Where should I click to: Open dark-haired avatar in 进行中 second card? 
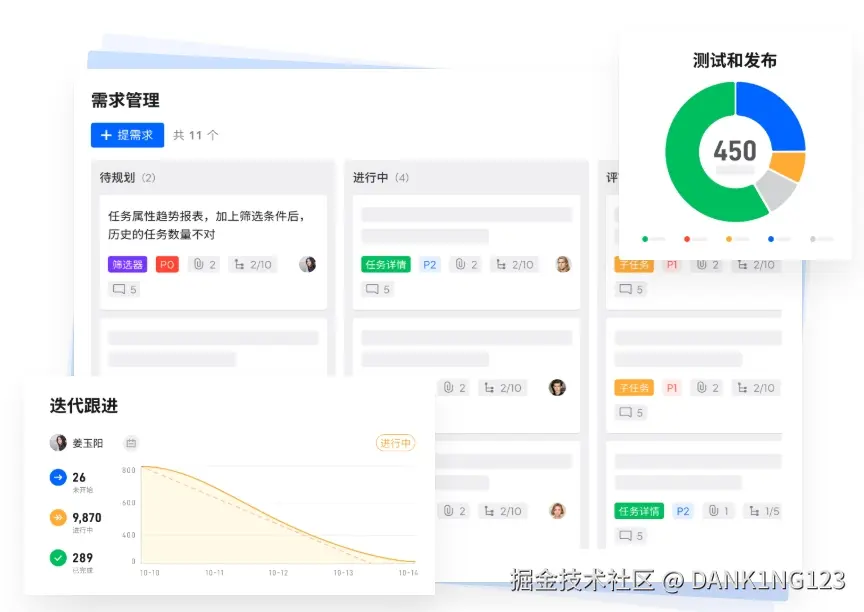557,388
